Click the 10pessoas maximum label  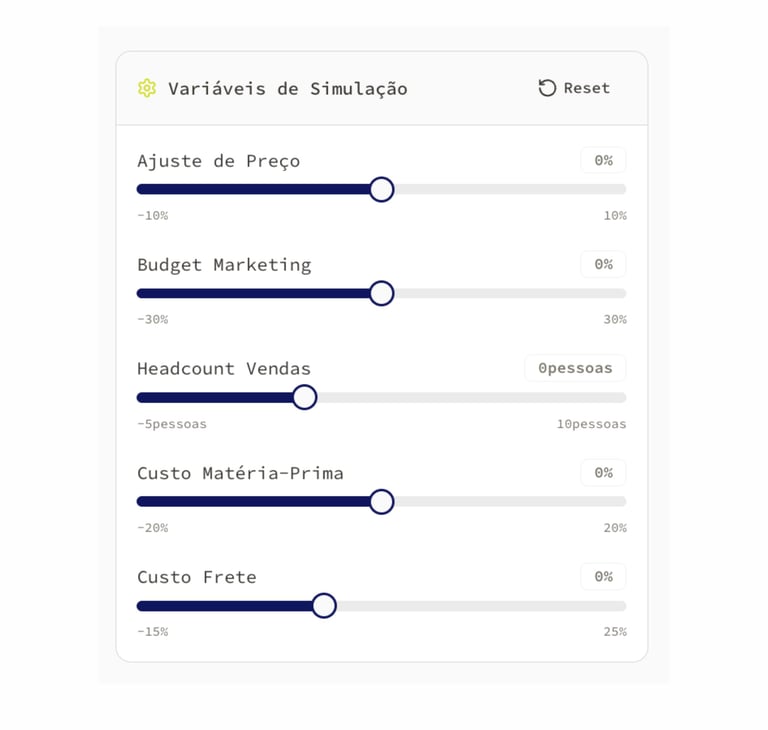pyautogui.click(x=591, y=424)
